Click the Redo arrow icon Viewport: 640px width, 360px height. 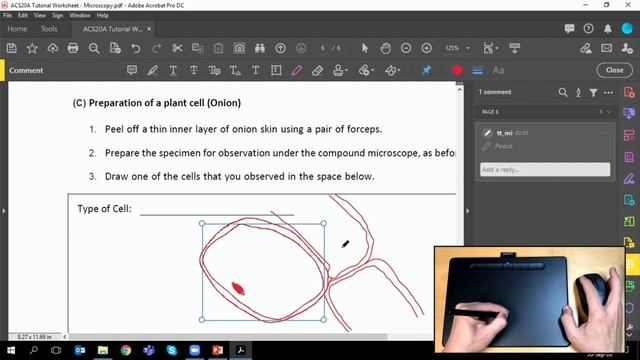[156, 48]
